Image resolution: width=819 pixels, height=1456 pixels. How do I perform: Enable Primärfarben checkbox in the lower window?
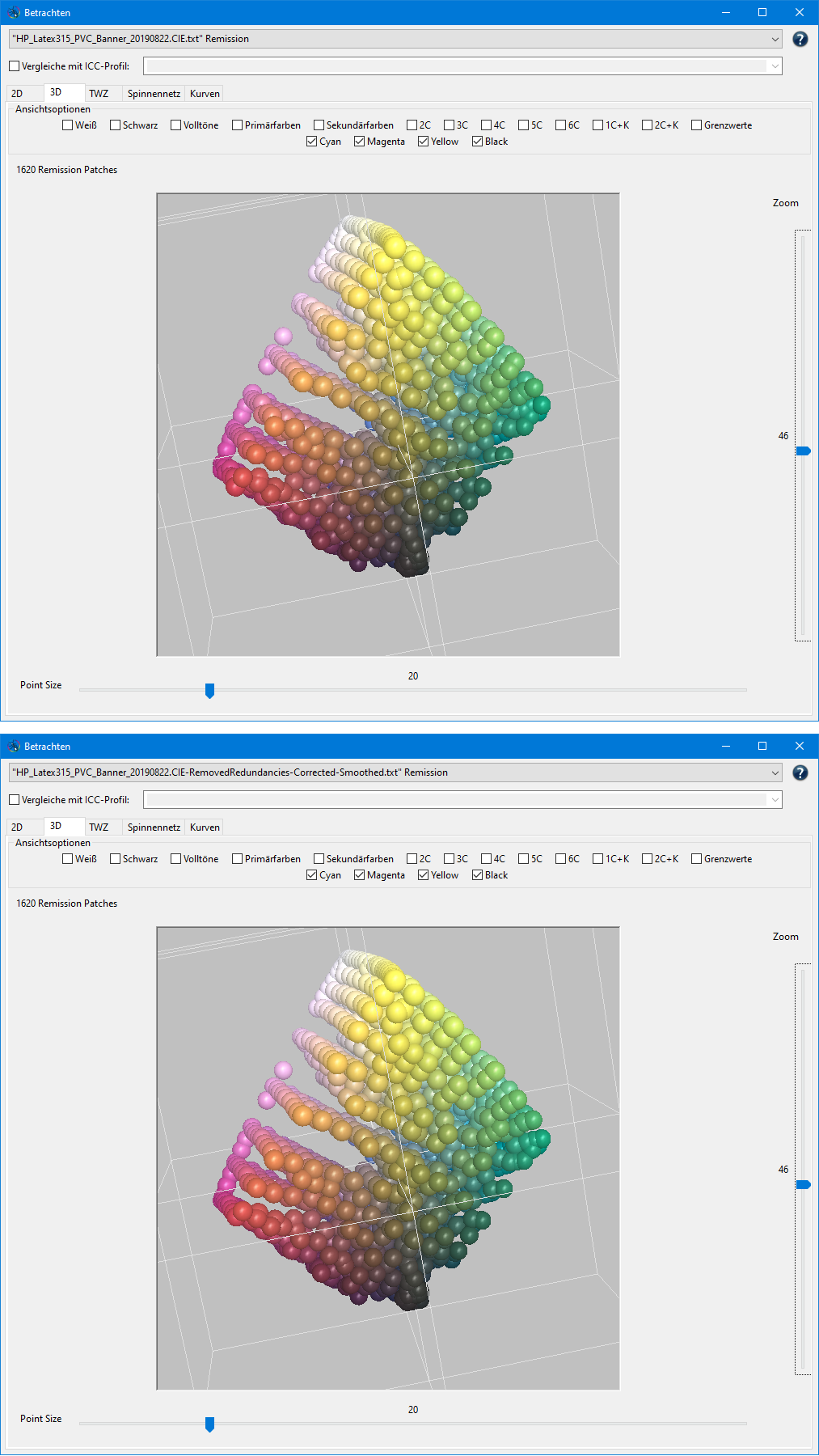[237, 859]
